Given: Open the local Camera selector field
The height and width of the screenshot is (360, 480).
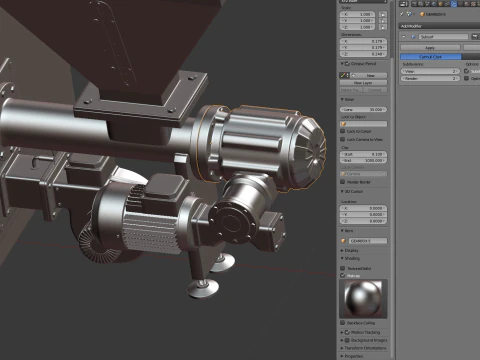Looking at the screenshot, I should click(x=363, y=174).
